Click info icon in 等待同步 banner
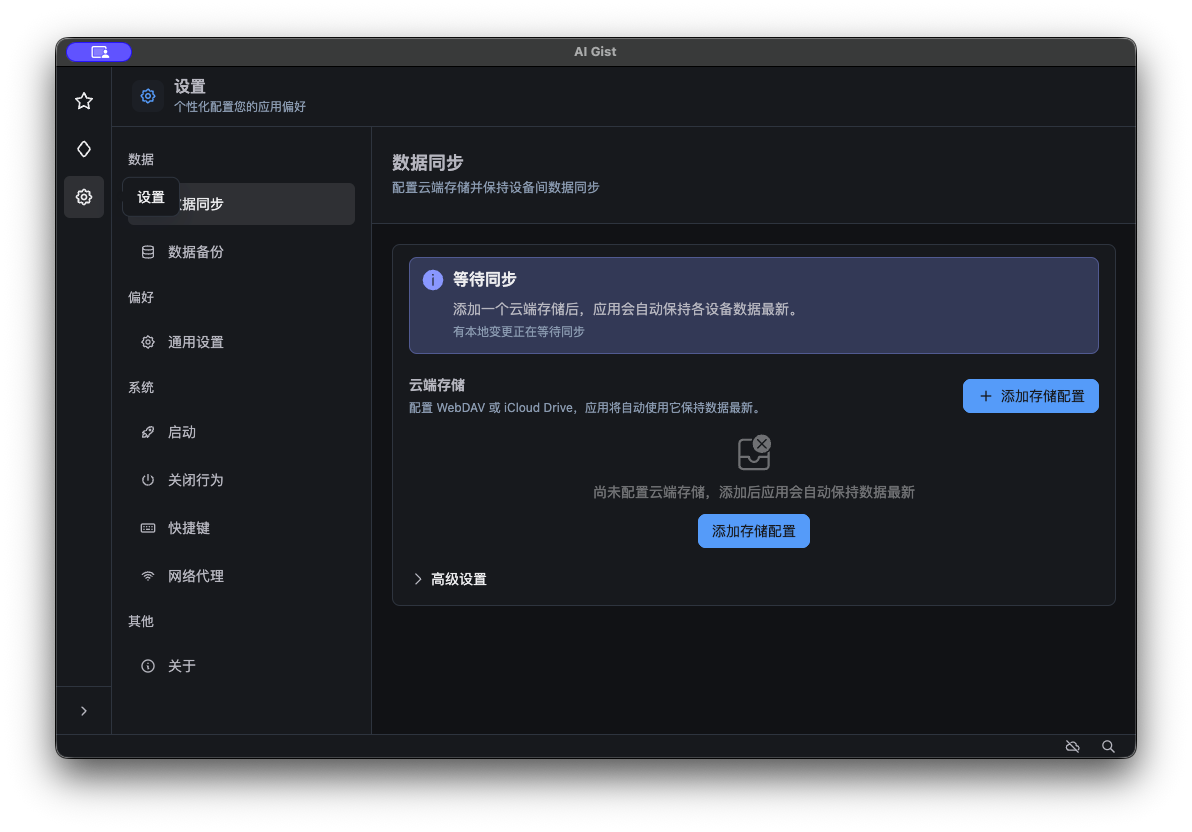 433,280
